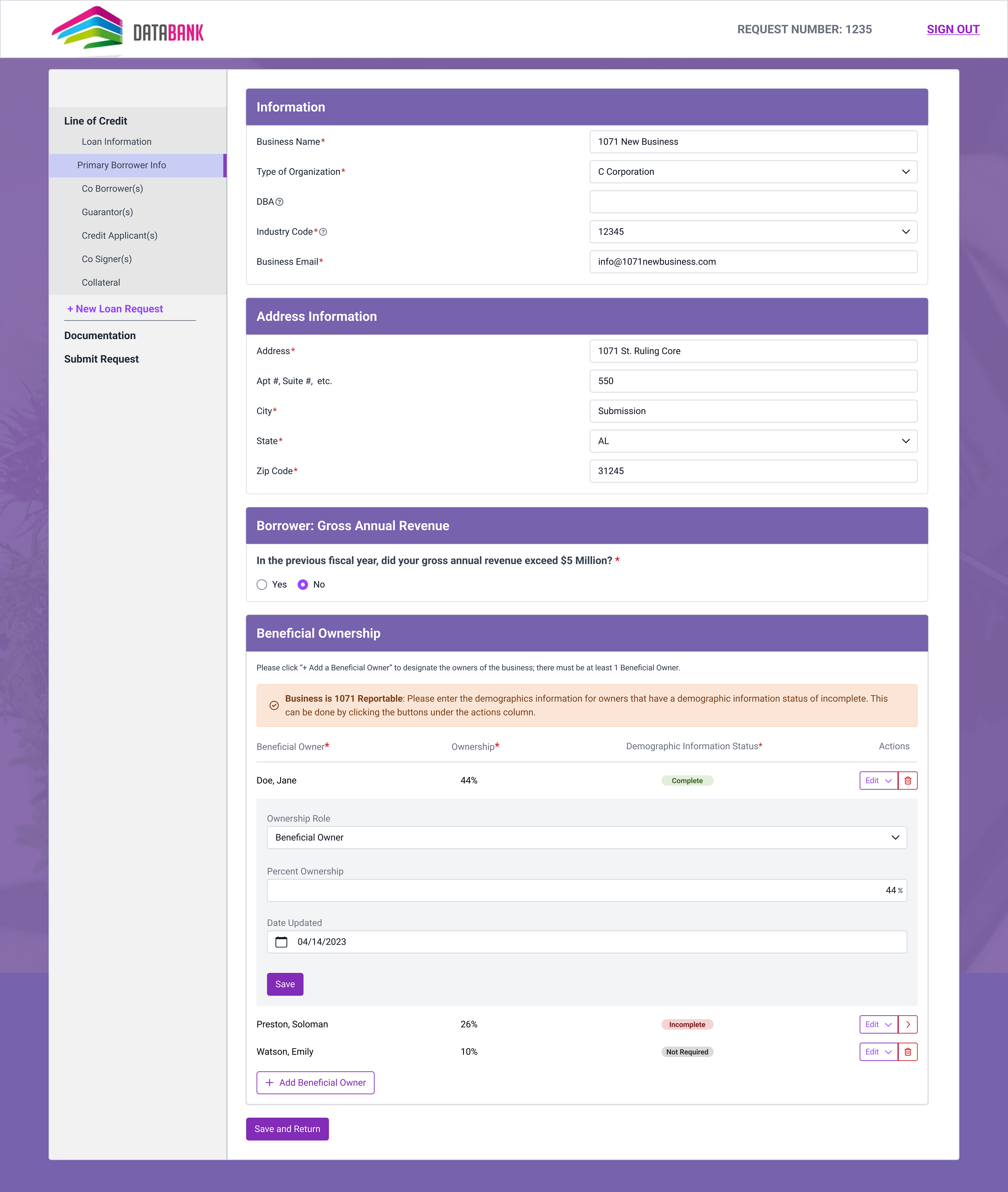Click the Date Updated calendar icon
This screenshot has height=1192, width=1008.
click(x=281, y=942)
